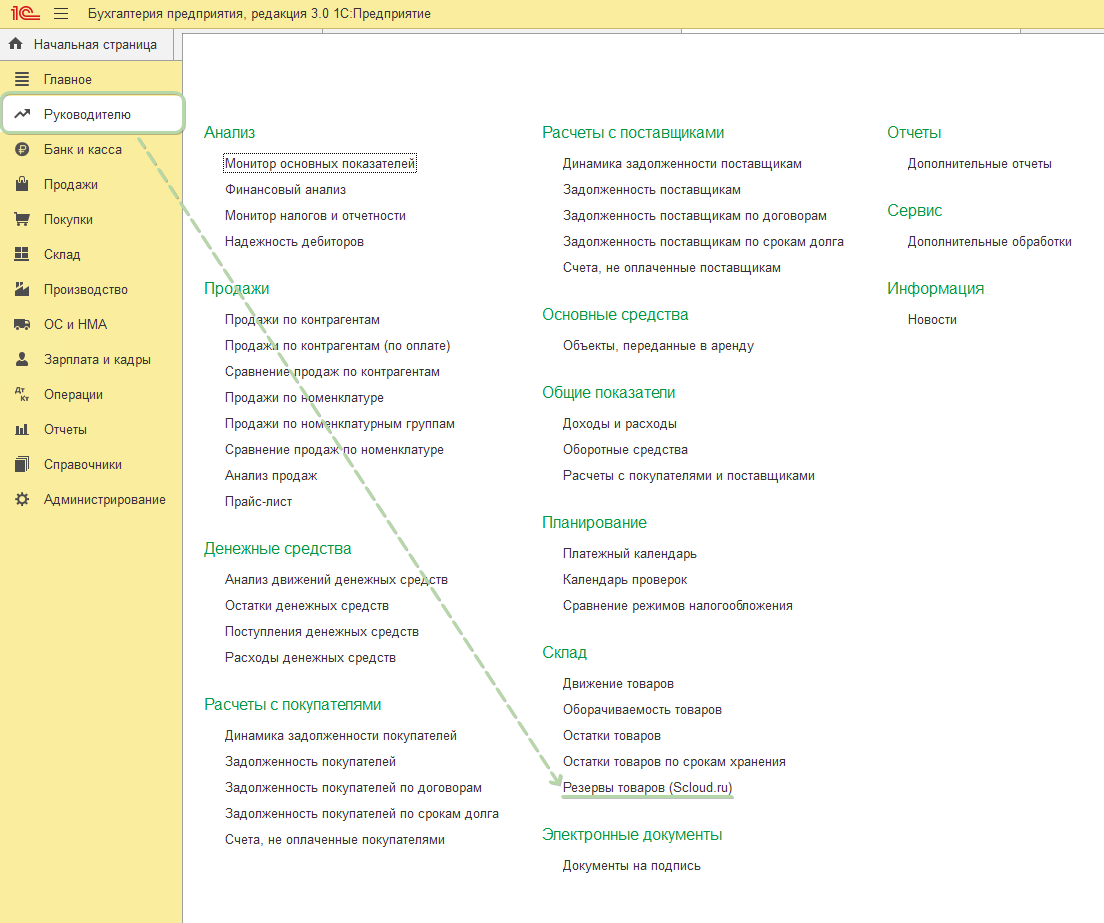Click the Банк и касса ruble icon
Screen dimensions: 1104x923
[23, 149]
